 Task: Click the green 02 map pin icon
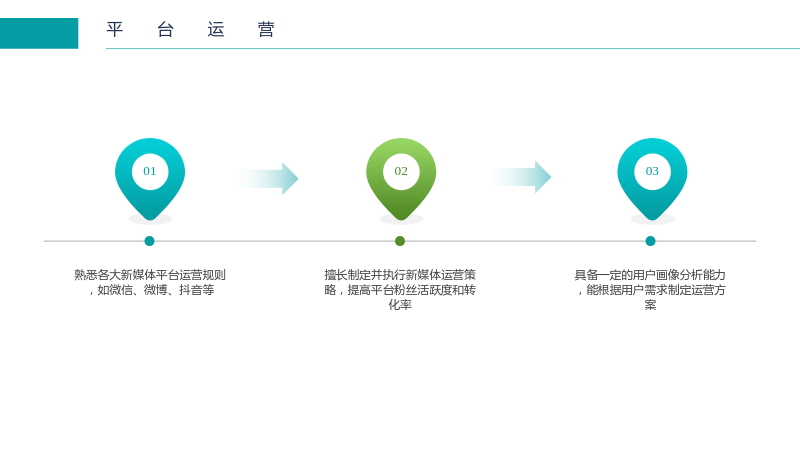pos(401,179)
